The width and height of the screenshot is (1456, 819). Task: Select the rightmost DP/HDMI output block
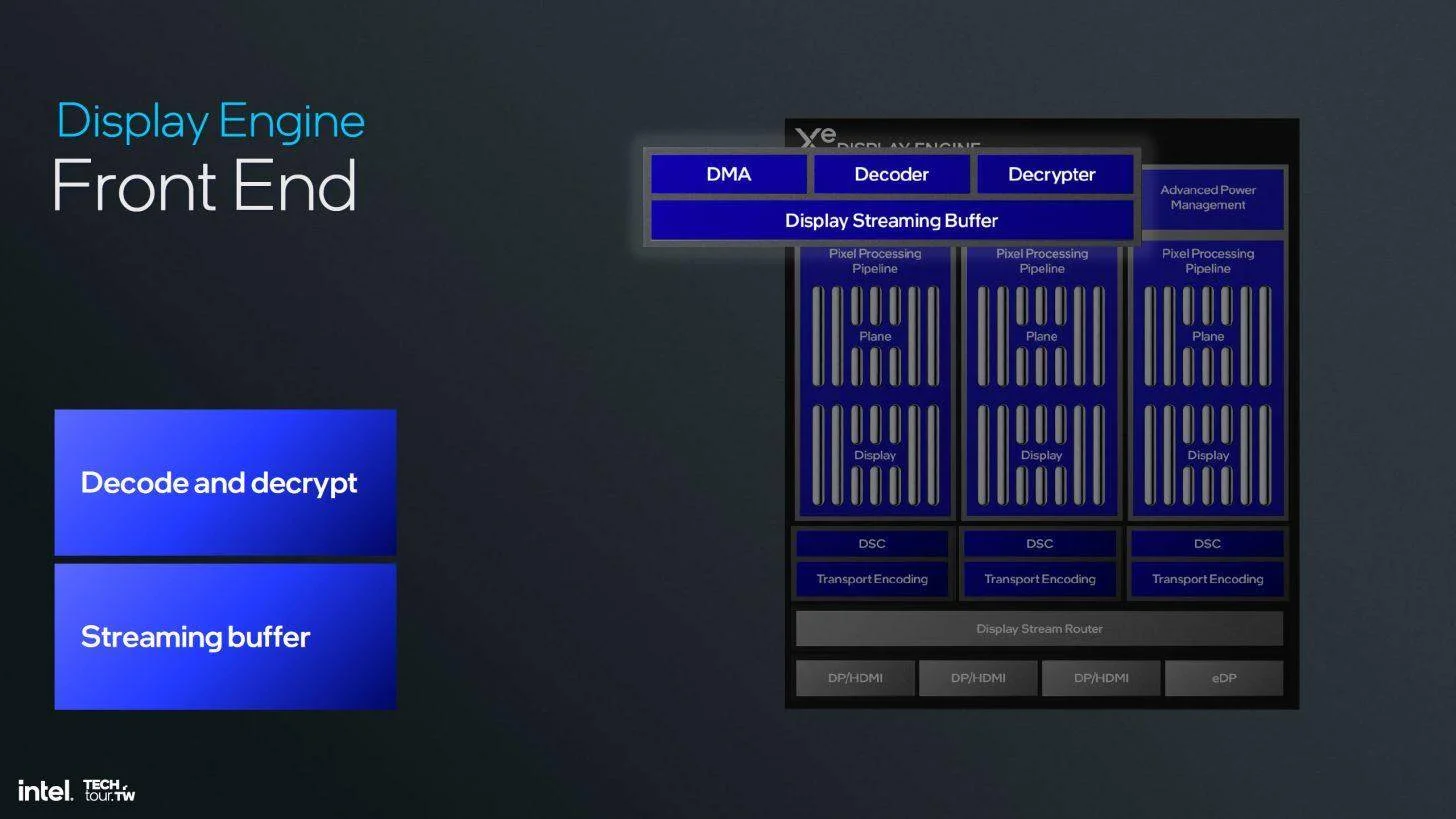(1101, 678)
